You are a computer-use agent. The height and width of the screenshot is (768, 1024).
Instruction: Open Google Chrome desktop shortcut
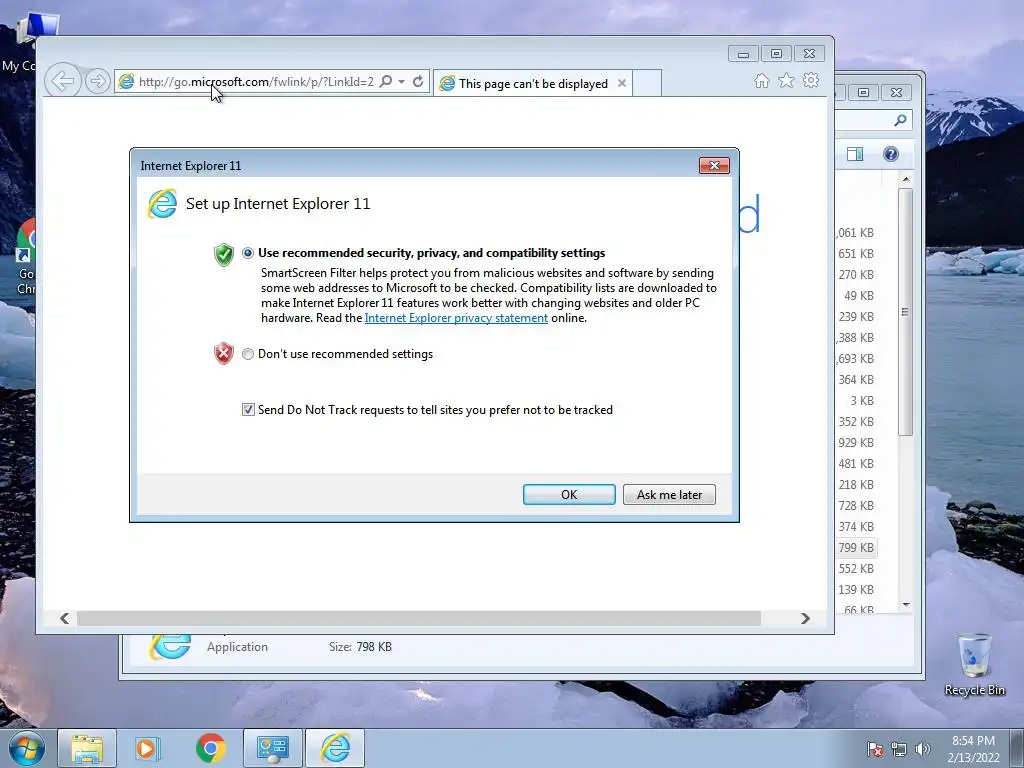click(25, 257)
